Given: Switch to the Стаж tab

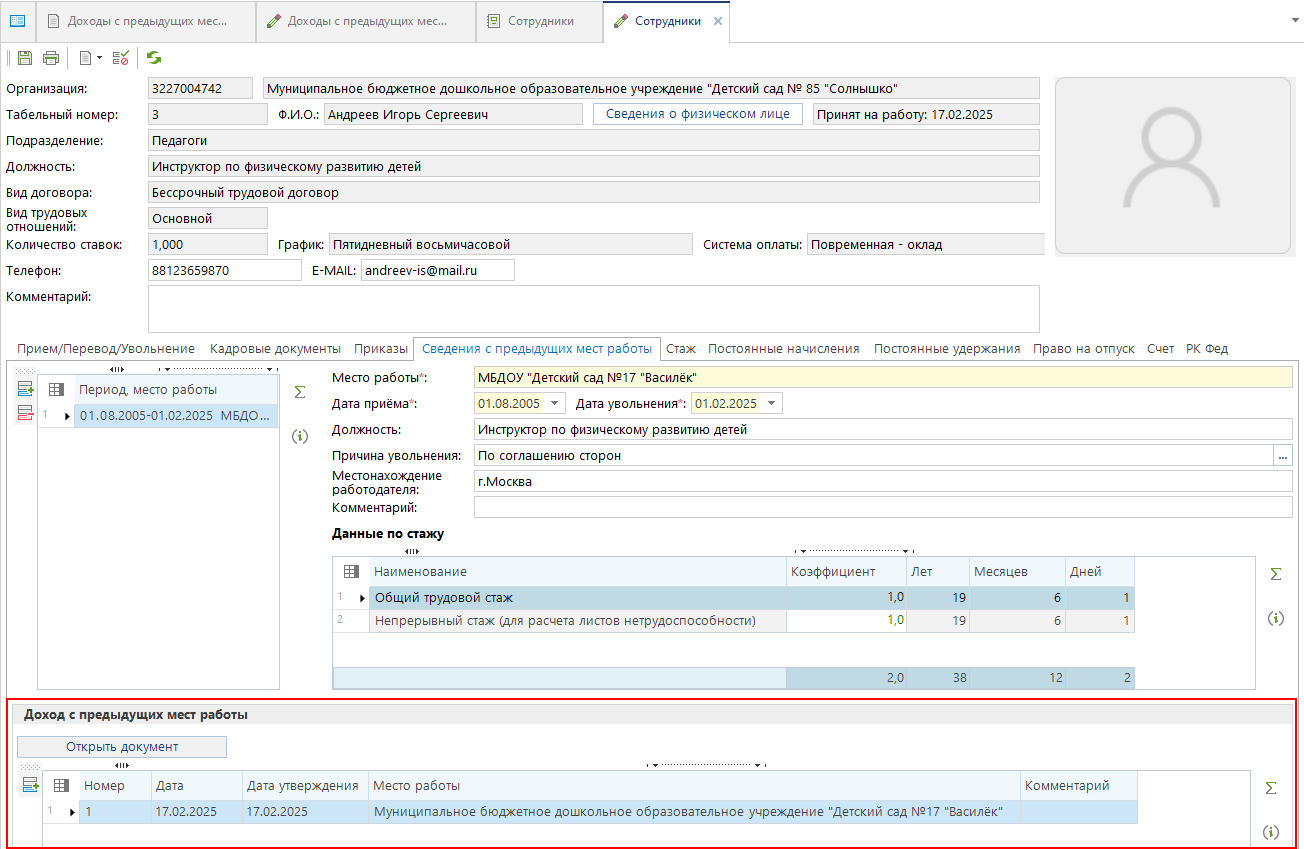Looking at the screenshot, I should (x=681, y=349).
